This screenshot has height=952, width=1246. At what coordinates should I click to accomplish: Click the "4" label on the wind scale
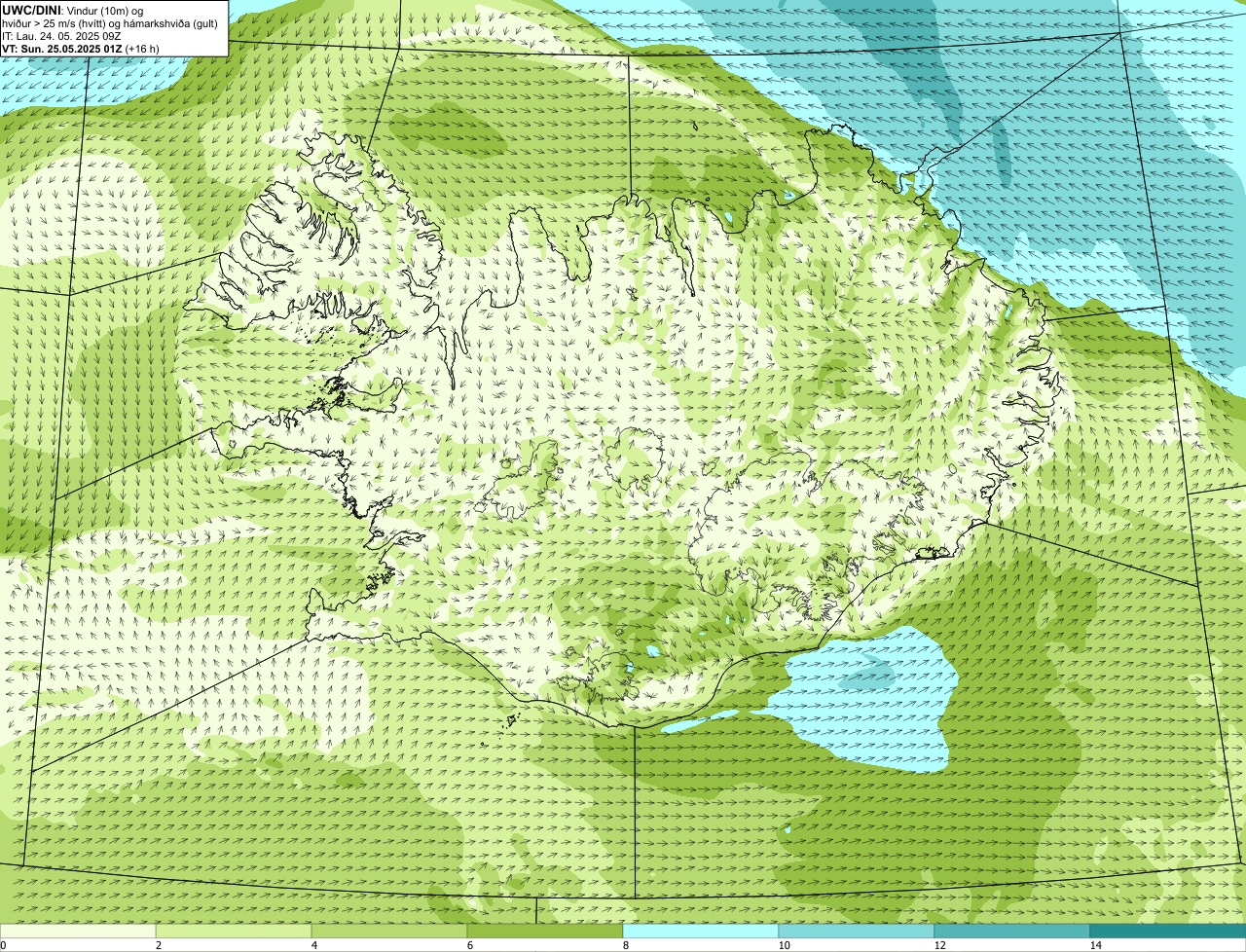(313, 945)
